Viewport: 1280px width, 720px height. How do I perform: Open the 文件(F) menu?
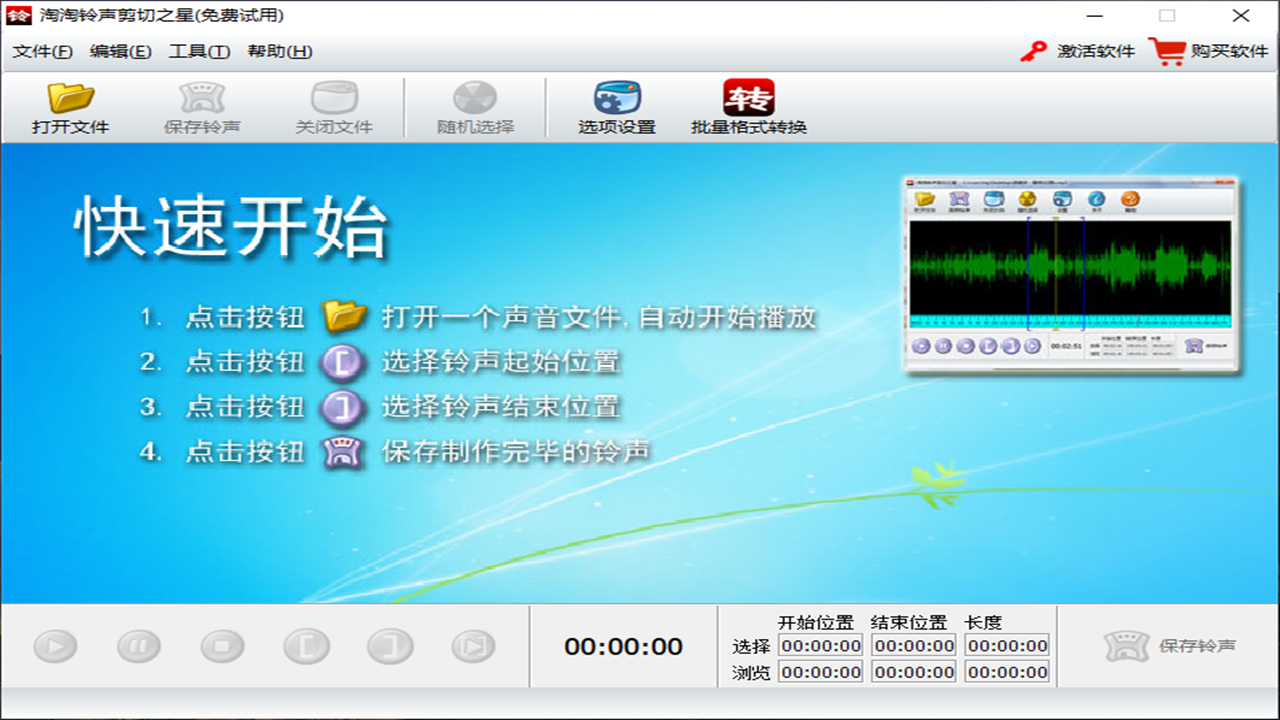click(43, 52)
